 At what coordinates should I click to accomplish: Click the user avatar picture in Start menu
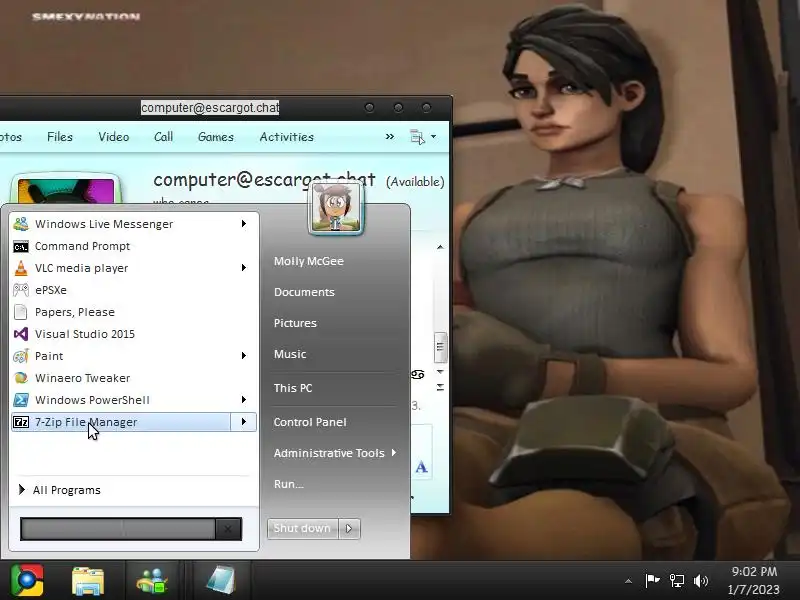336,208
